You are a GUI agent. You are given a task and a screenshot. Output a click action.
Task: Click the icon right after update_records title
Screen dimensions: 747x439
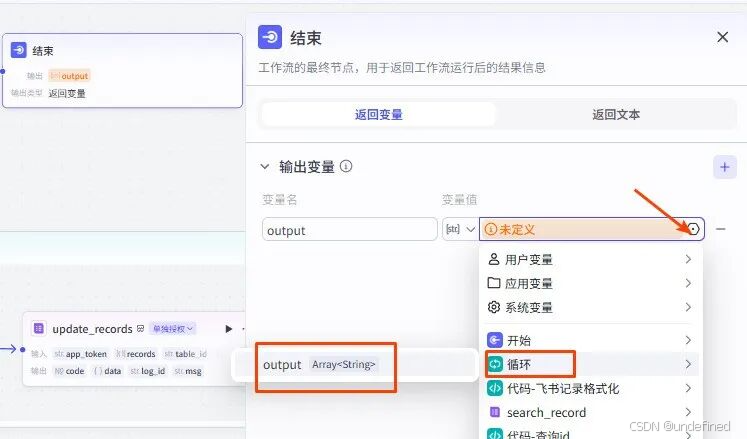click(141, 328)
